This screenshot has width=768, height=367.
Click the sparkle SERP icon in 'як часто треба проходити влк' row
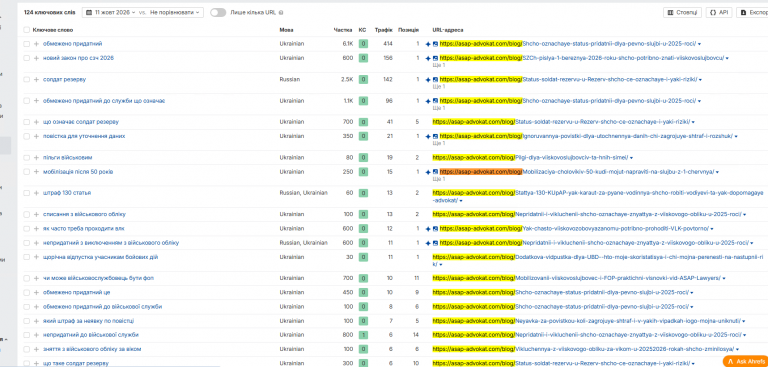[428, 228]
